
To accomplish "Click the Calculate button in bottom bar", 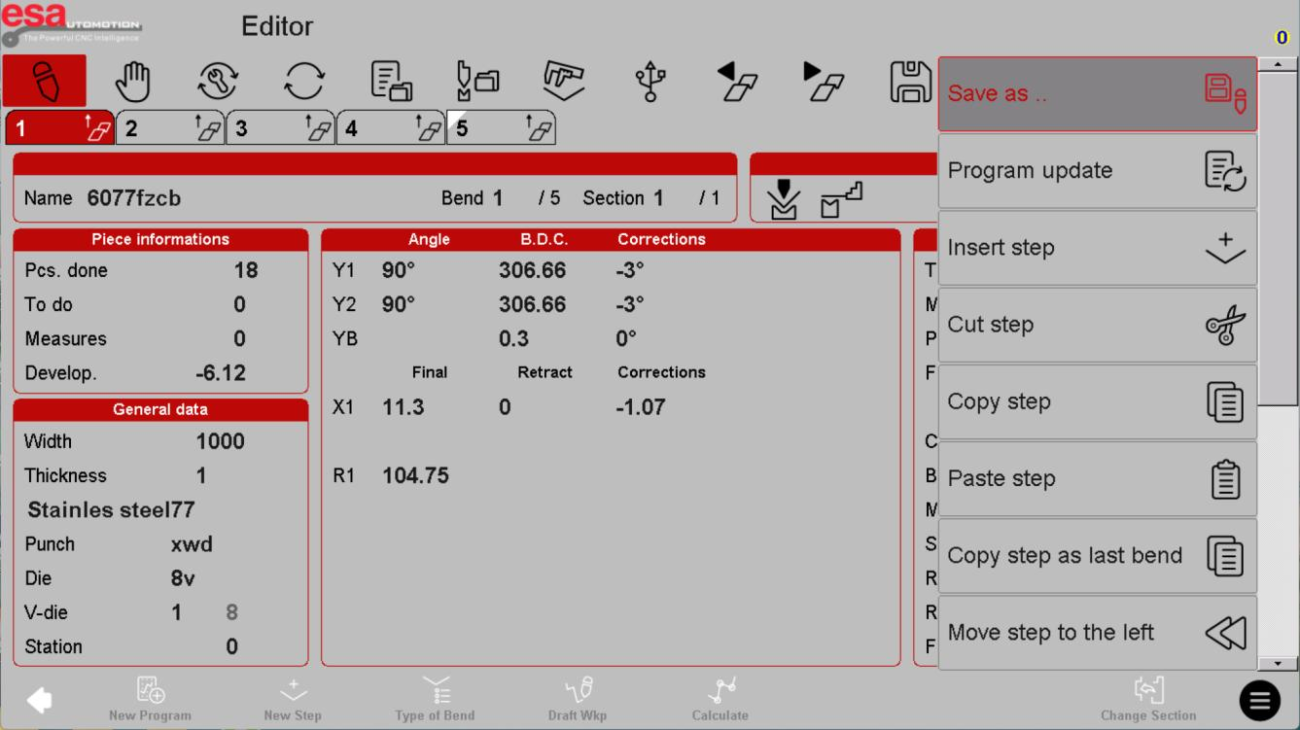I will pos(720,699).
